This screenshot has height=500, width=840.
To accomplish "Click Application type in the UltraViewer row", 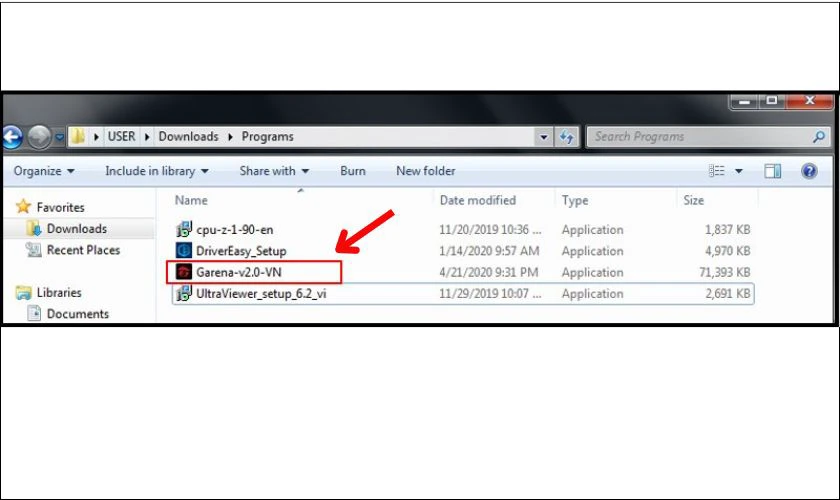I will click(592, 294).
